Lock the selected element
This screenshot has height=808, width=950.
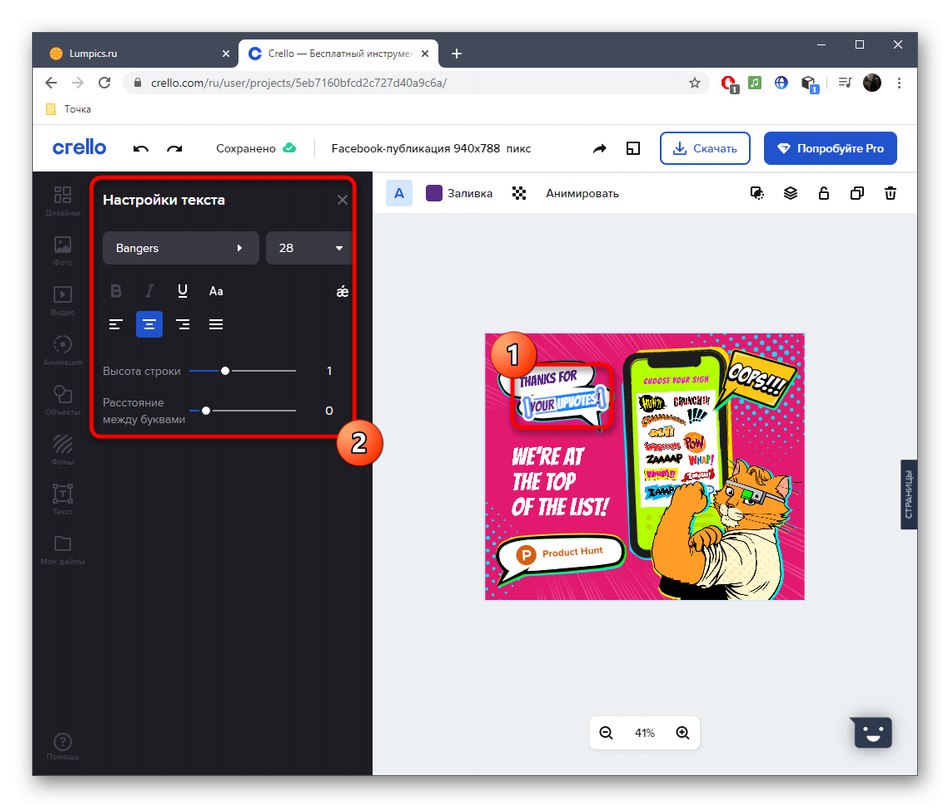(x=823, y=193)
